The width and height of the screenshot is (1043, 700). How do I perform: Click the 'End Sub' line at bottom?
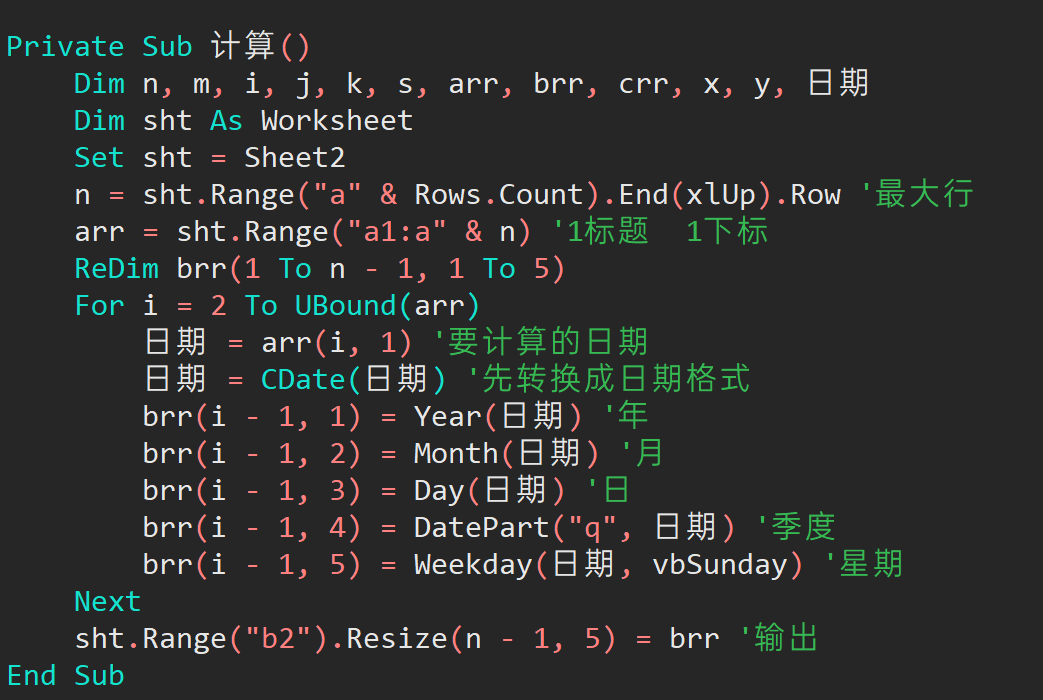pyautogui.click(x=65, y=675)
